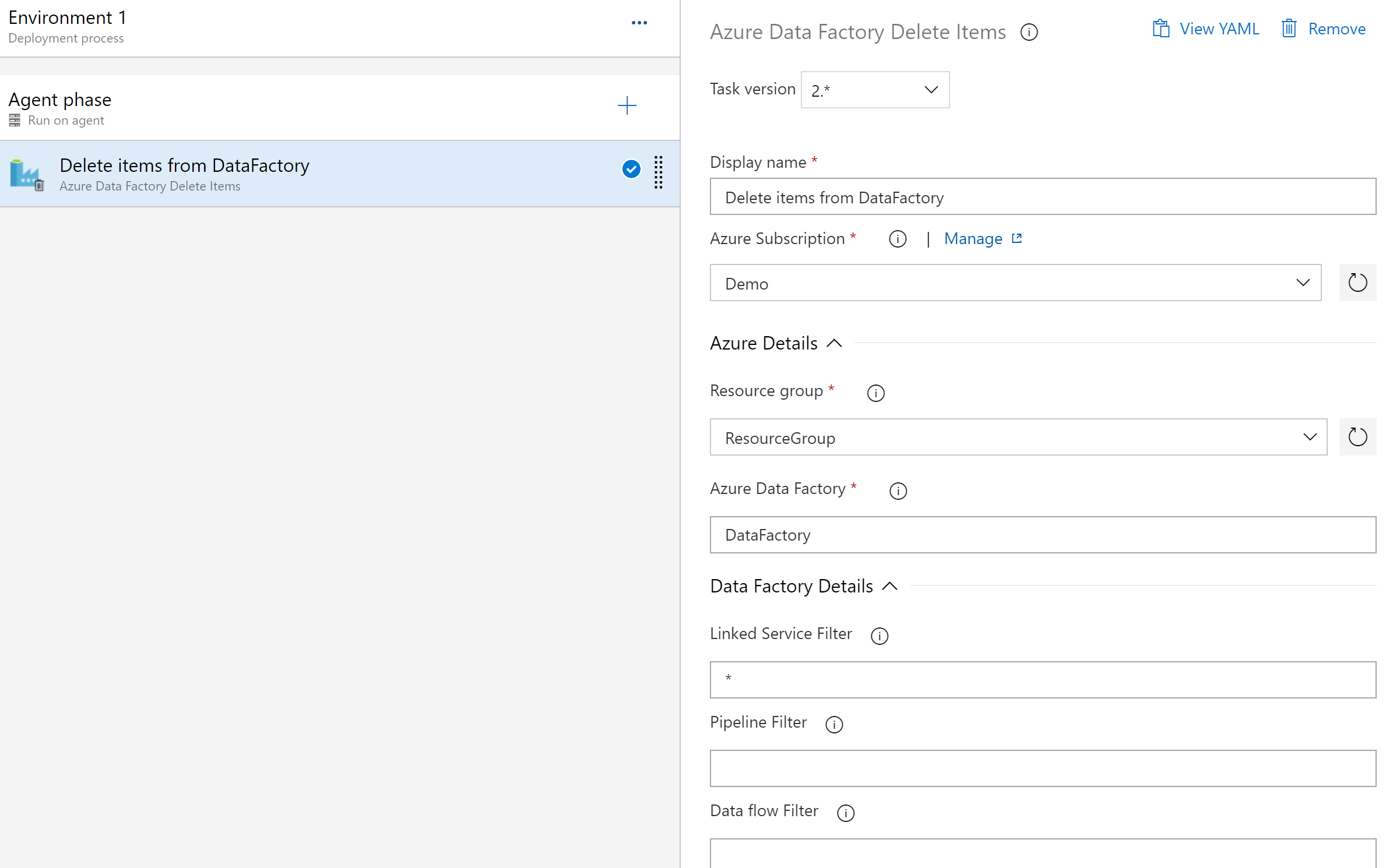Add a task to Agent phase
The image size is (1393, 868).
[x=627, y=106]
